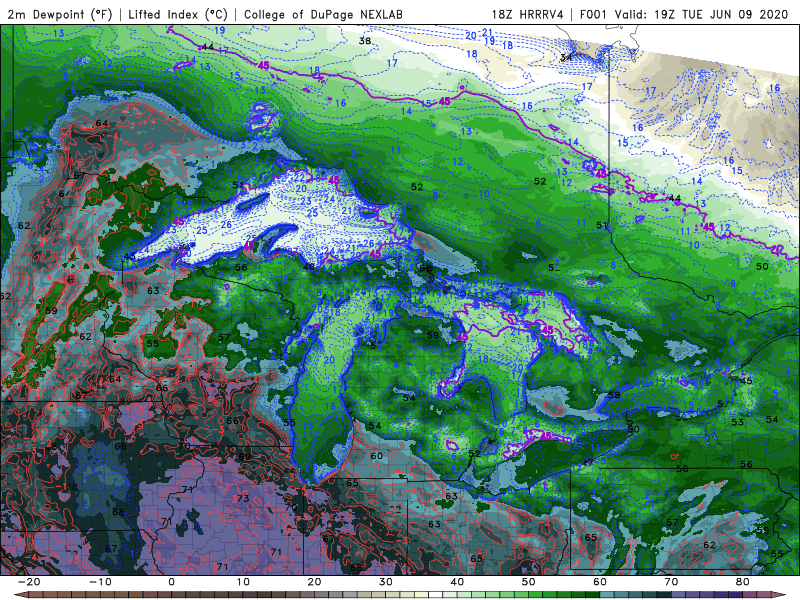Viewport: 800px width, 600px height.
Task: Click the '50' label on the color scale
Action: pyautogui.click(x=529, y=582)
